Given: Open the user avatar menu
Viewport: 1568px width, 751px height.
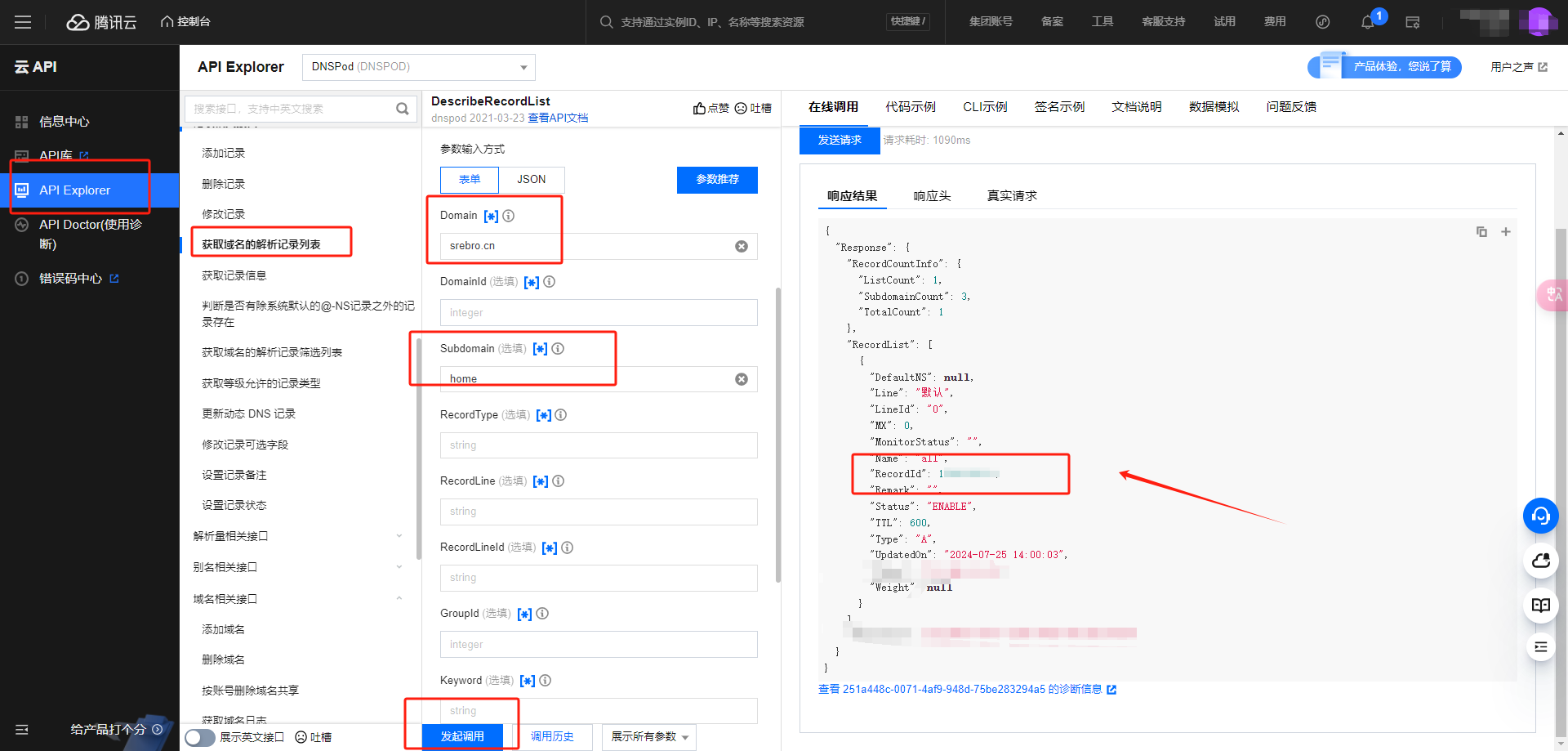Looking at the screenshot, I should coord(1539,22).
